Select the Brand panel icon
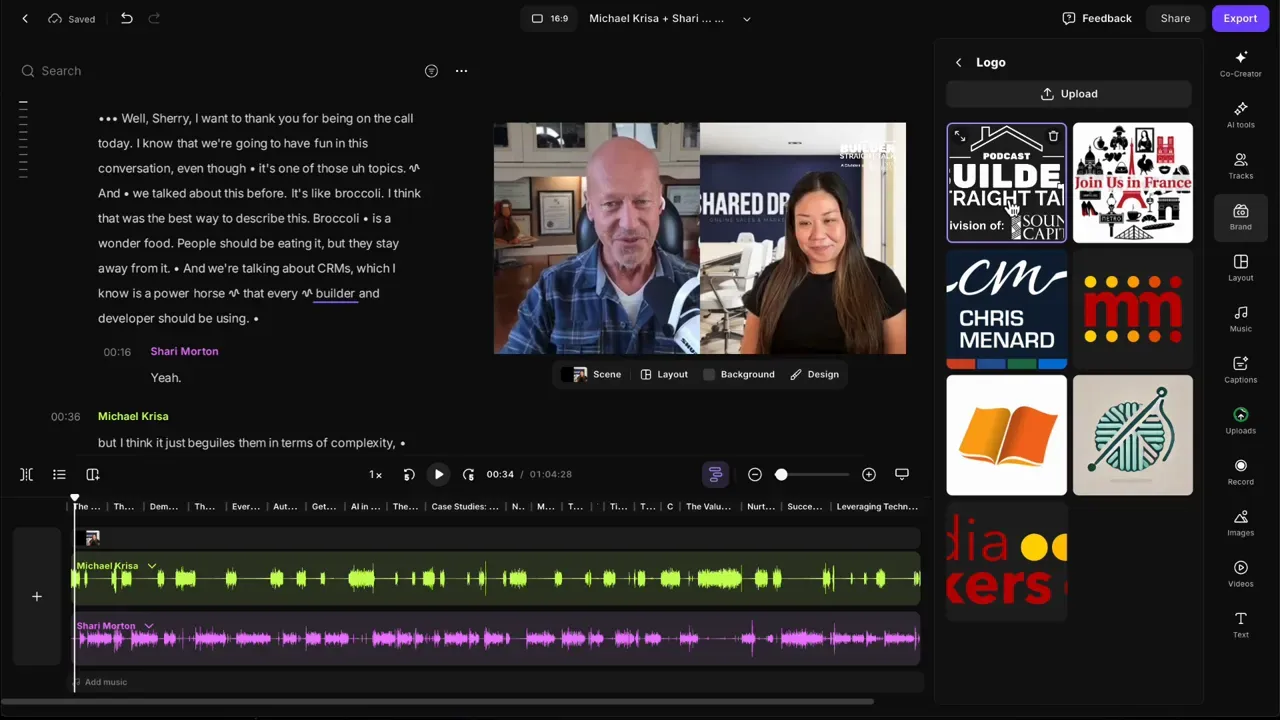 coord(1240,217)
